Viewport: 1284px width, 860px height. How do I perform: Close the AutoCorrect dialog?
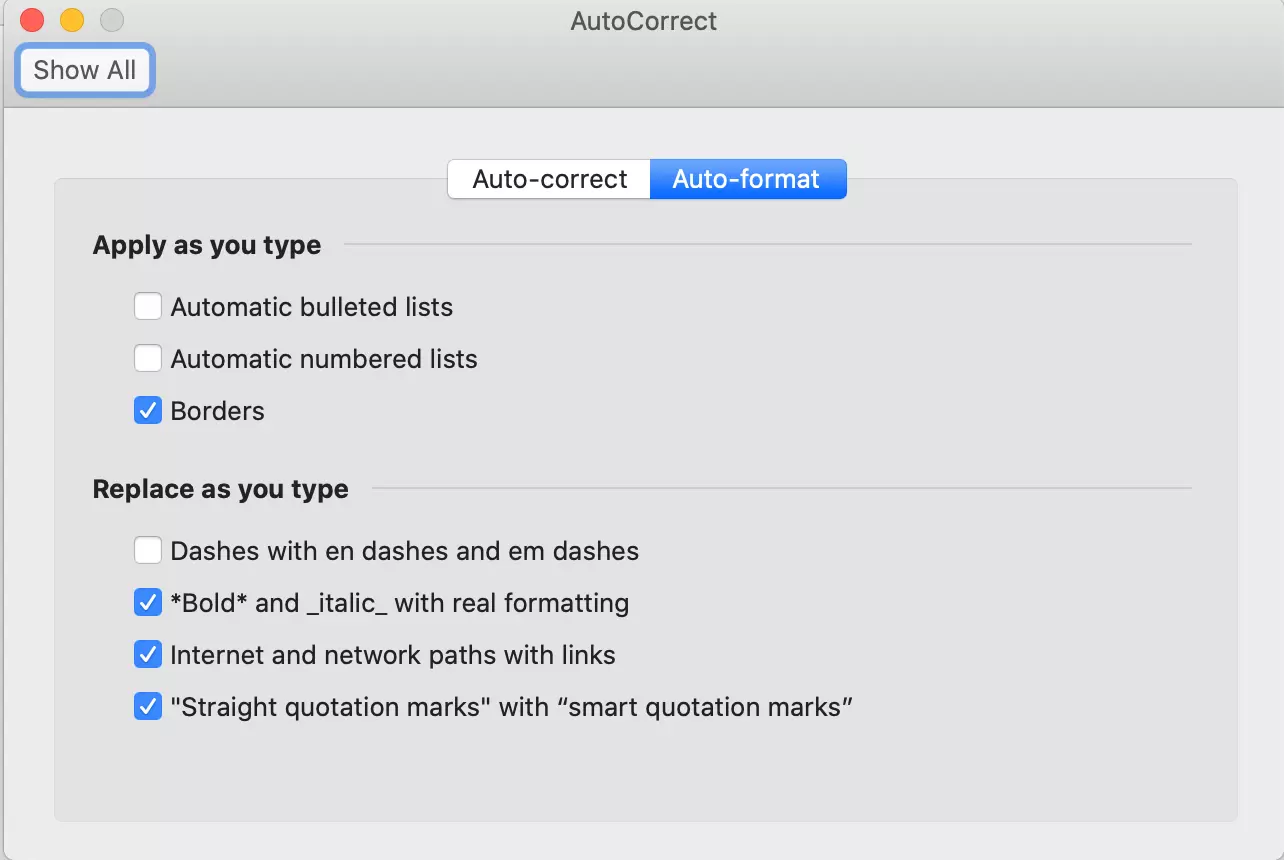31,19
